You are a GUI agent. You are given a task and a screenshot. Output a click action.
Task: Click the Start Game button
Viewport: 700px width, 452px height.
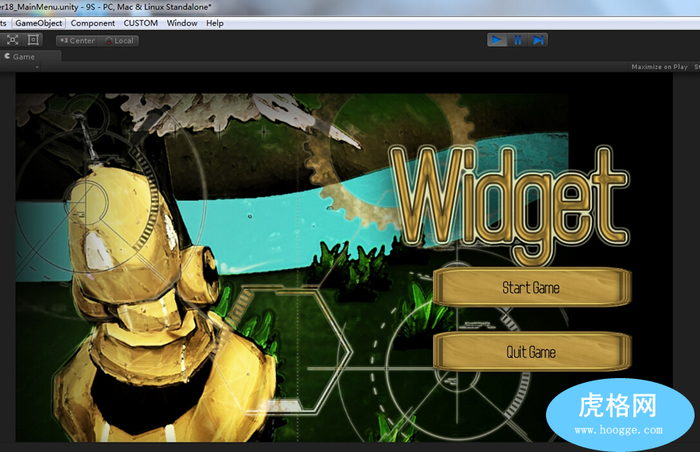pos(531,287)
